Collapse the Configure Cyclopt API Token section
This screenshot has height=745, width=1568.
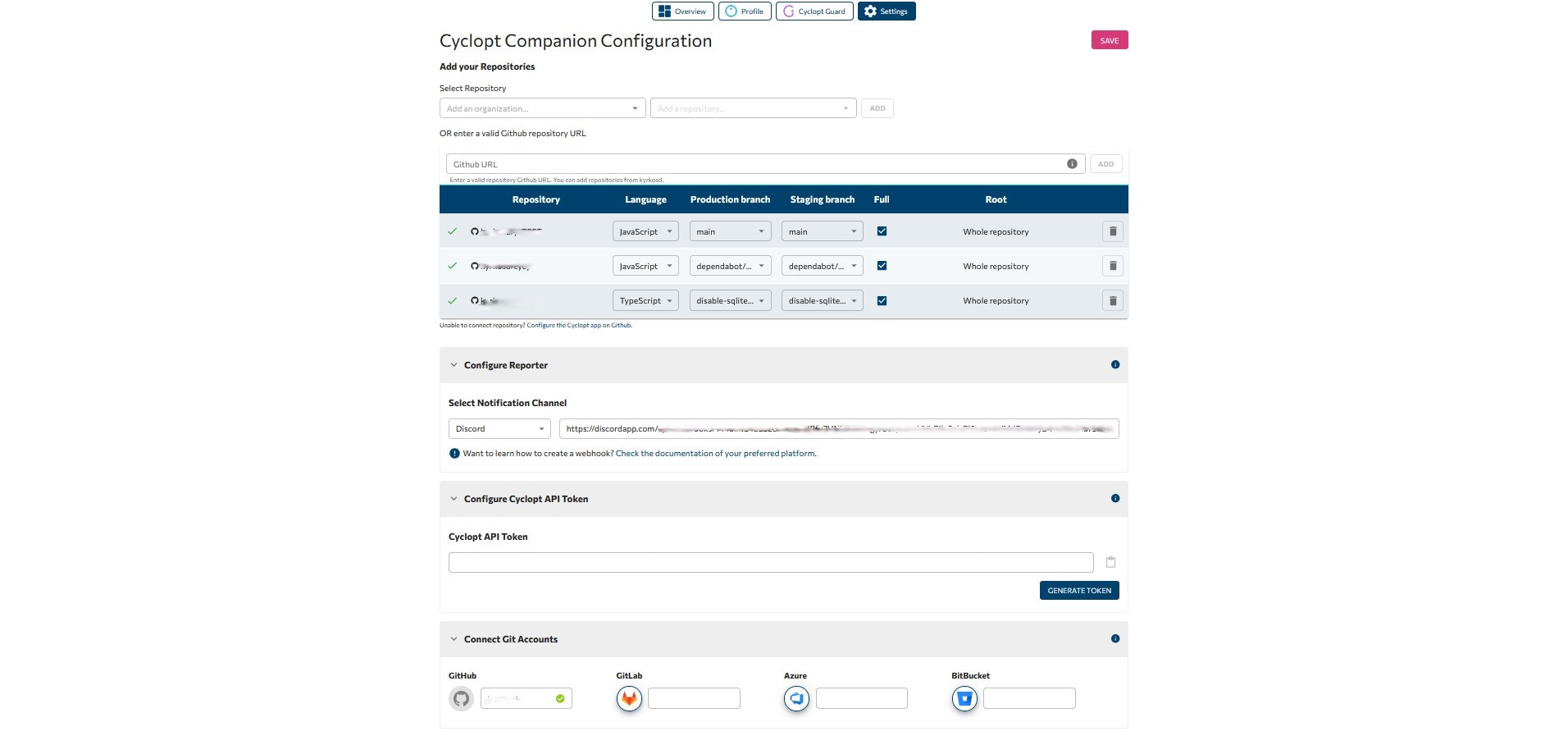(x=454, y=498)
